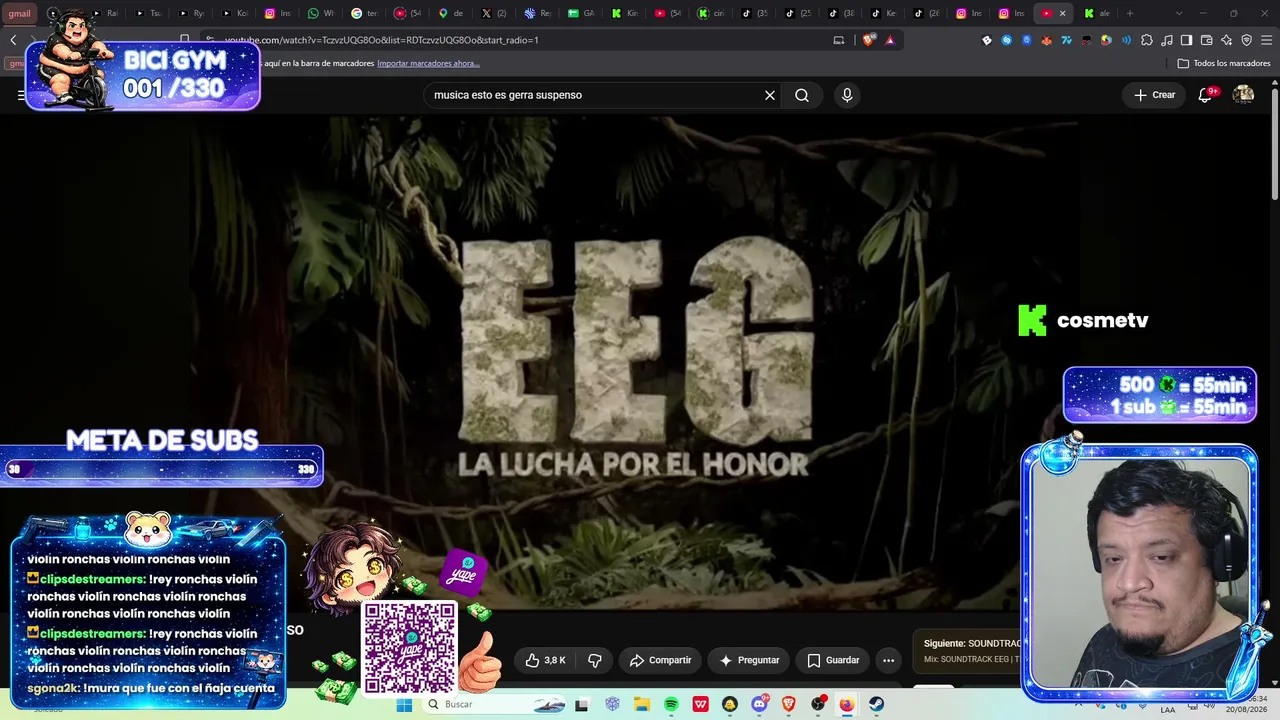The width and height of the screenshot is (1280, 720).
Task: Open Brave Rewards triangle icon
Action: coord(889,40)
